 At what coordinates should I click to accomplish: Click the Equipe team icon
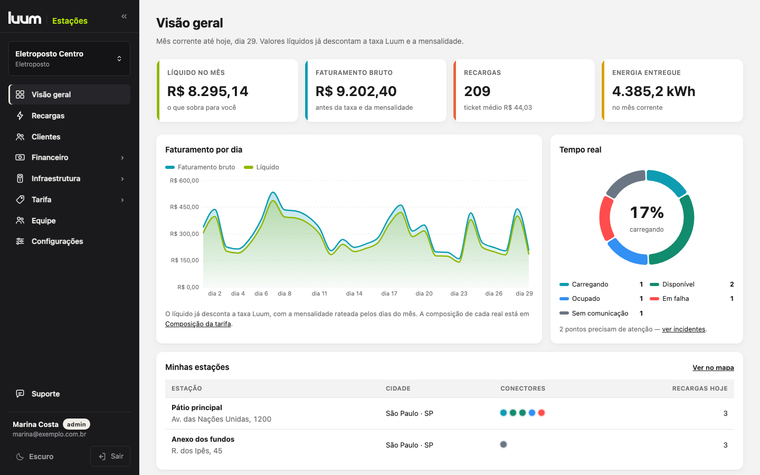click(x=20, y=221)
